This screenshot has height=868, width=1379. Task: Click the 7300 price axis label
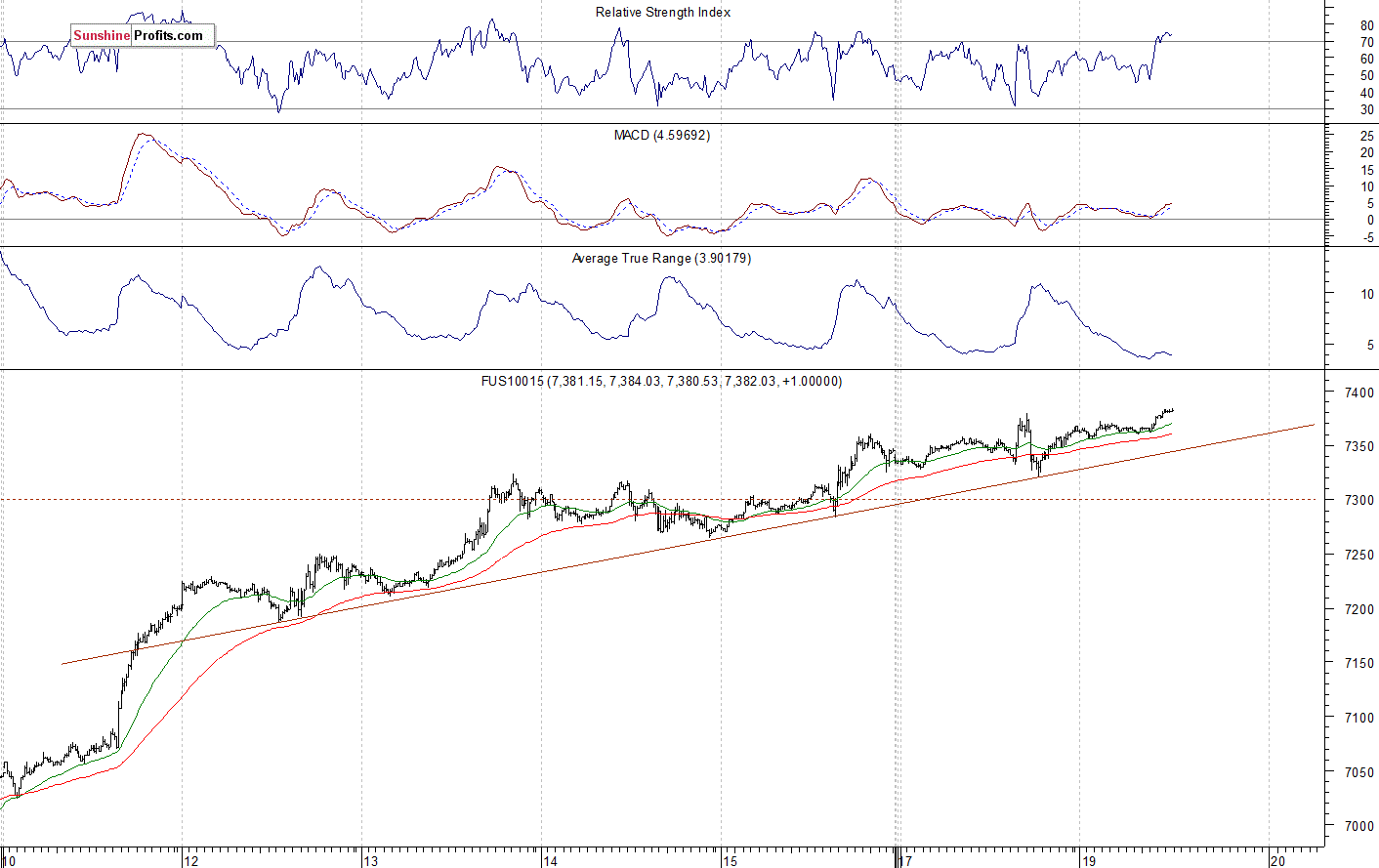(x=1359, y=500)
